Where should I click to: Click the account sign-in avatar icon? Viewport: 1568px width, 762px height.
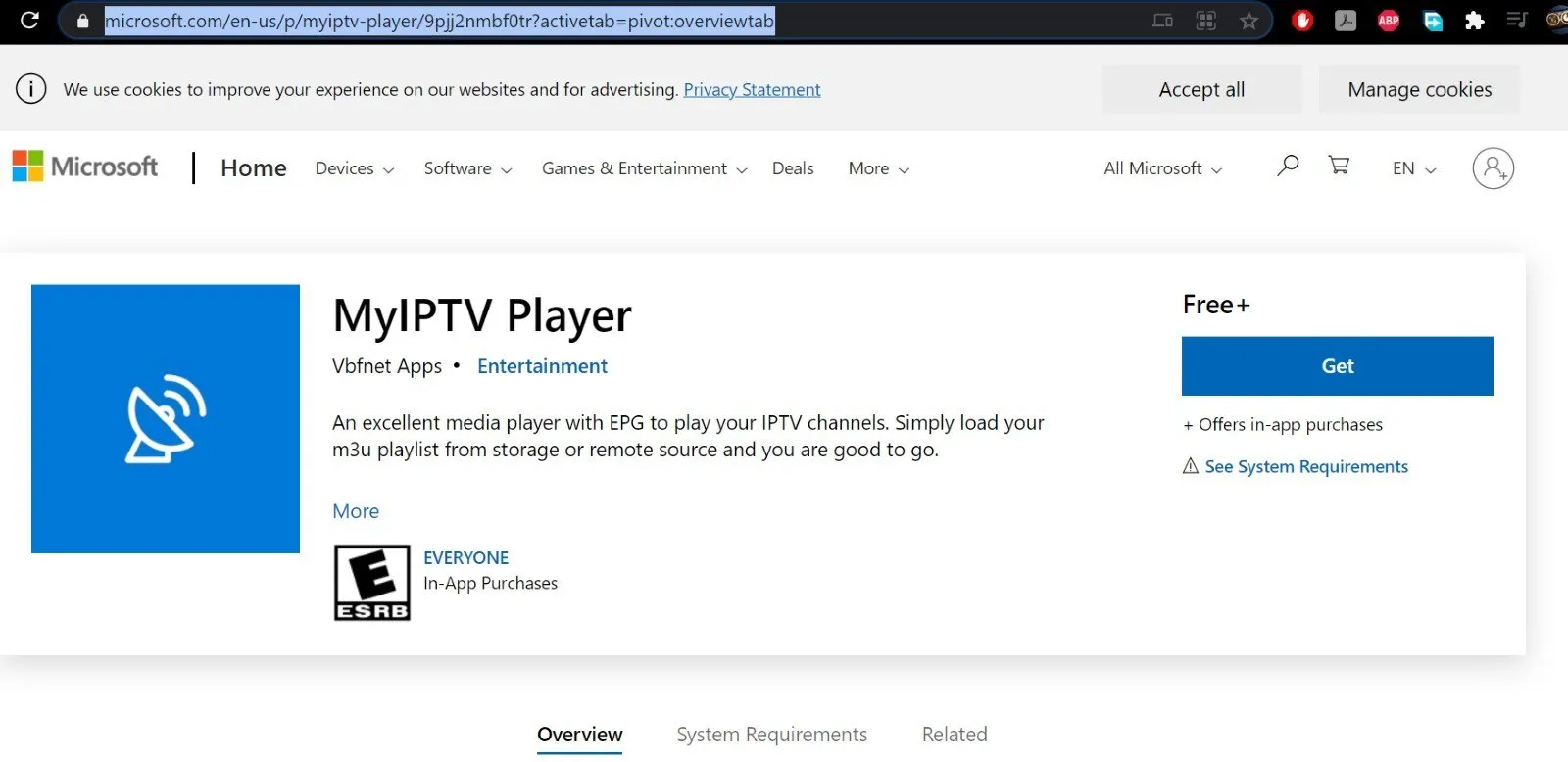1493,168
